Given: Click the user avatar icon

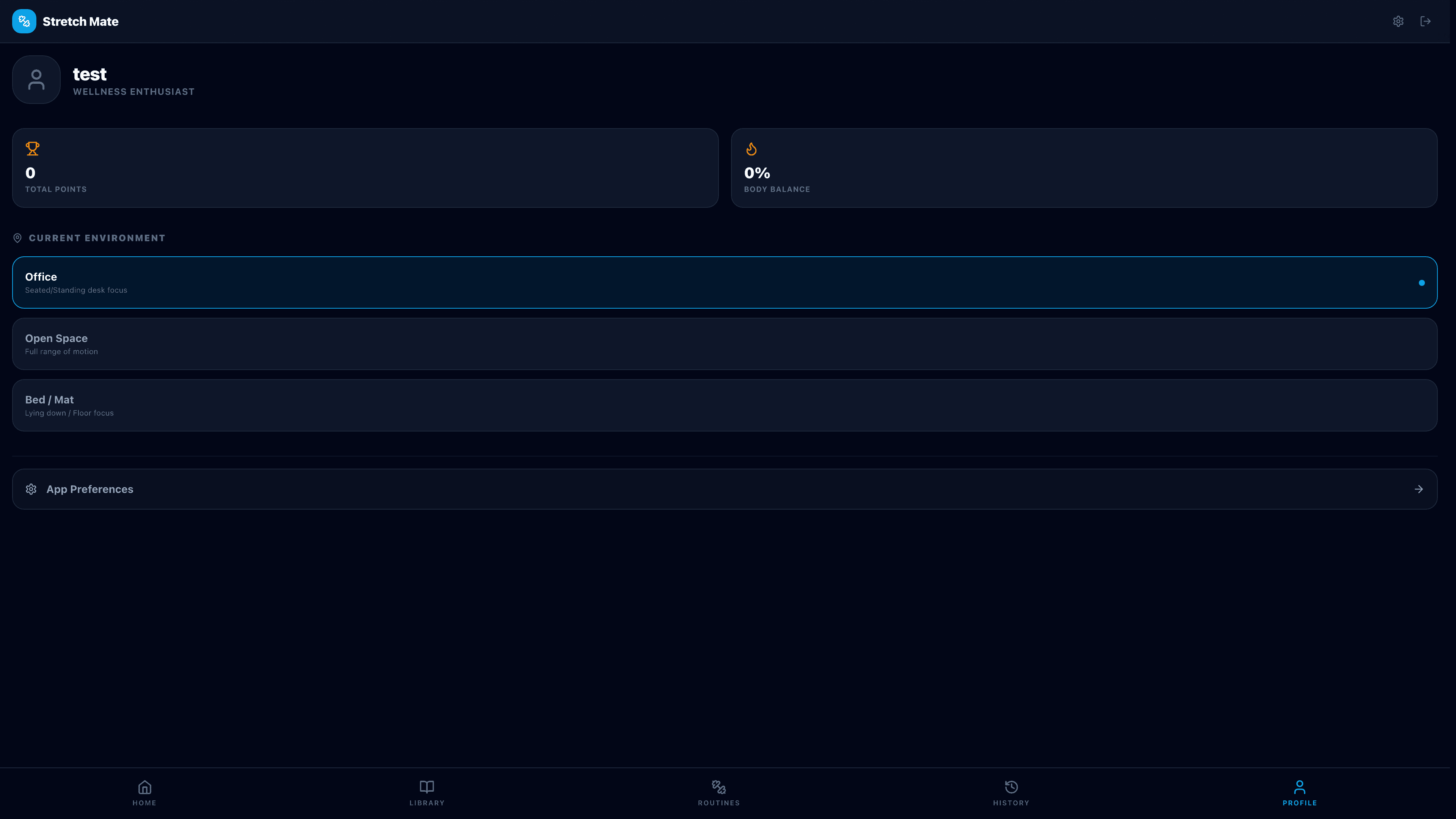Looking at the screenshot, I should pos(36,80).
